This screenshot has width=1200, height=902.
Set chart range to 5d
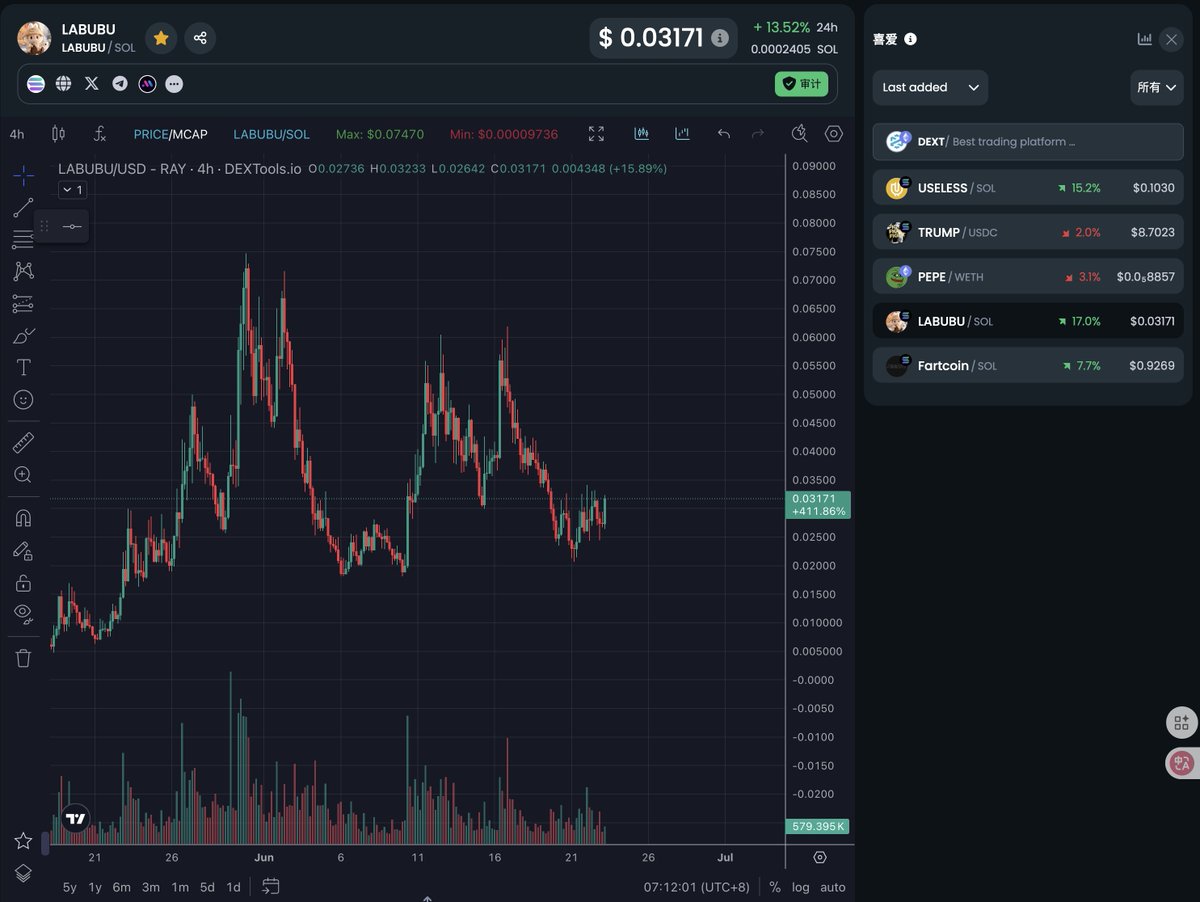[x=207, y=887]
